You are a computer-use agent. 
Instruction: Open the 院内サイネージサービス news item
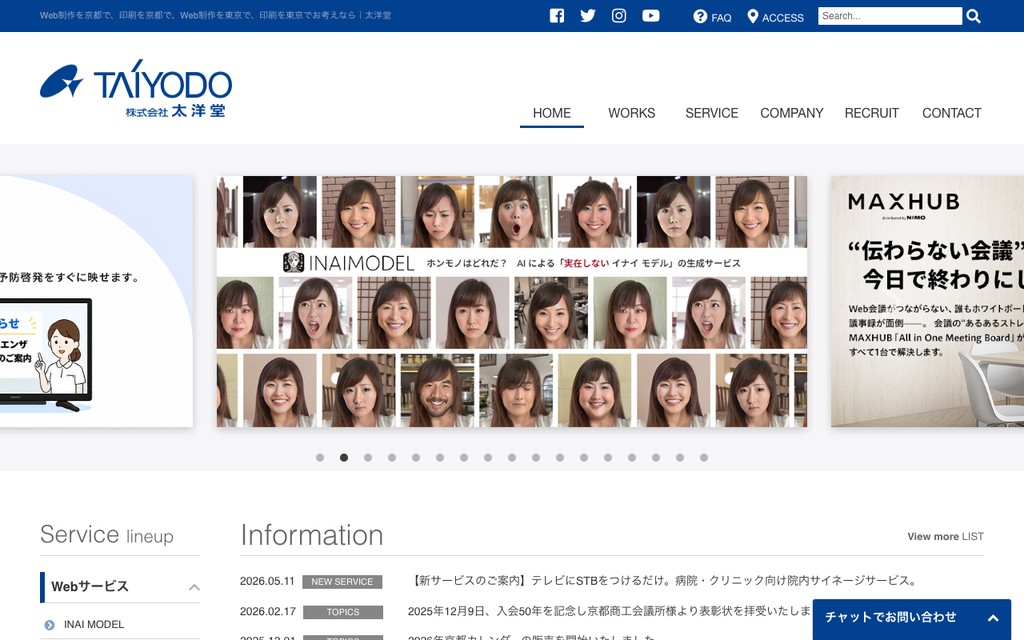664,581
